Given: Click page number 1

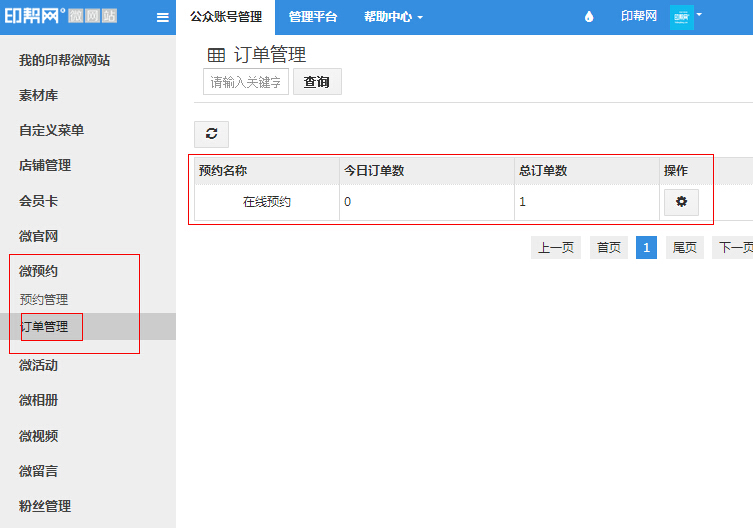Looking at the screenshot, I should click(646, 248).
